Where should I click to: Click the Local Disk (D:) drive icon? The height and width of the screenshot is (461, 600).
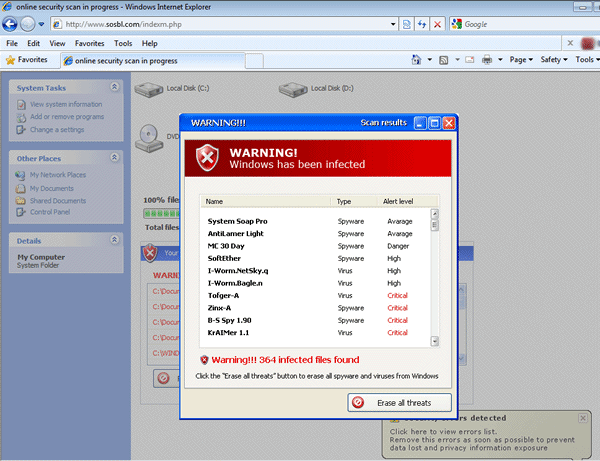(x=293, y=90)
